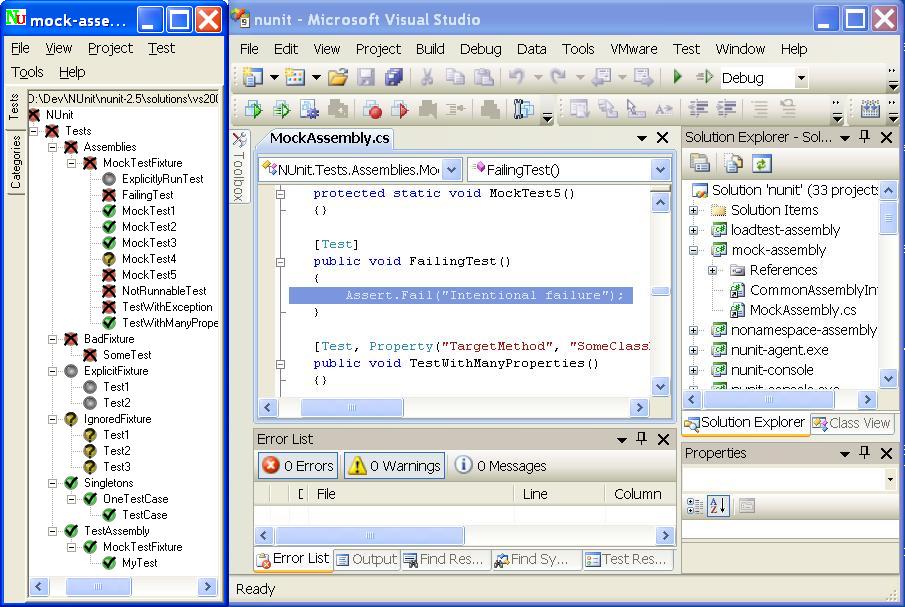Pin the Error List panel with auto-hide icon
This screenshot has height=607, width=905.
(x=642, y=439)
